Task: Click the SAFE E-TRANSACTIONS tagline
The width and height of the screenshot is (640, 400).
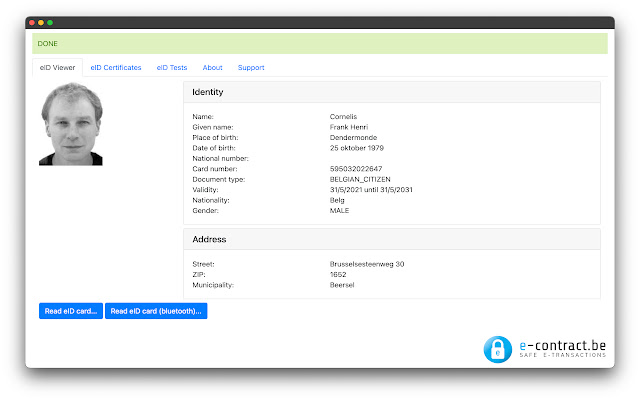Action: [x=562, y=355]
